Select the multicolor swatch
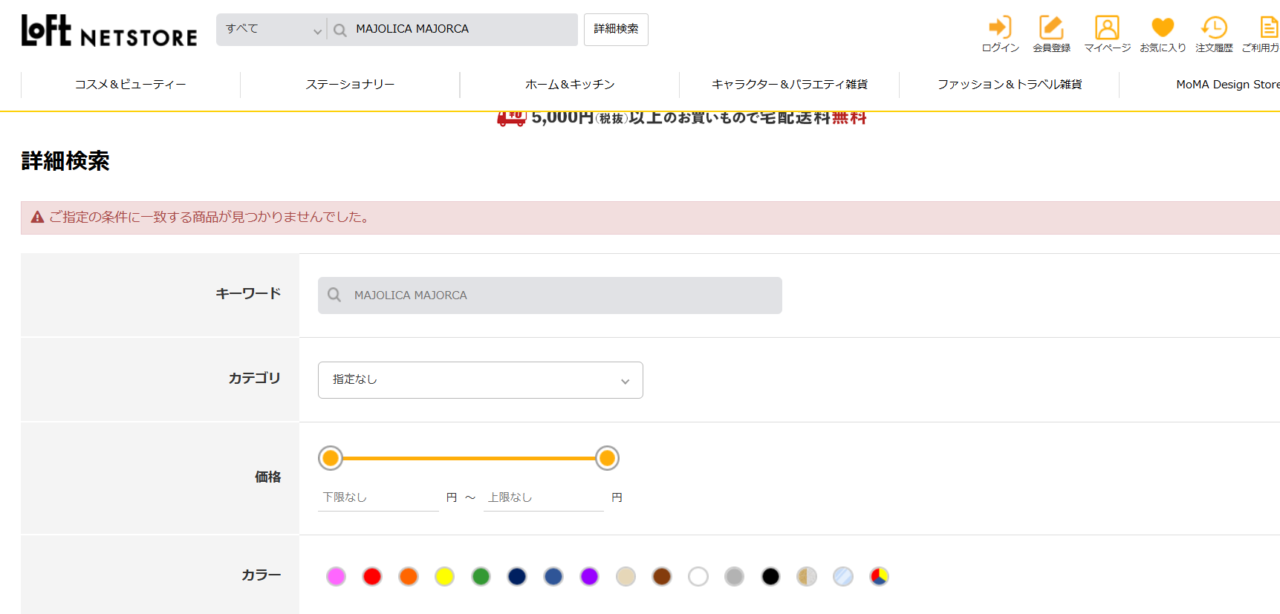 coord(879,576)
